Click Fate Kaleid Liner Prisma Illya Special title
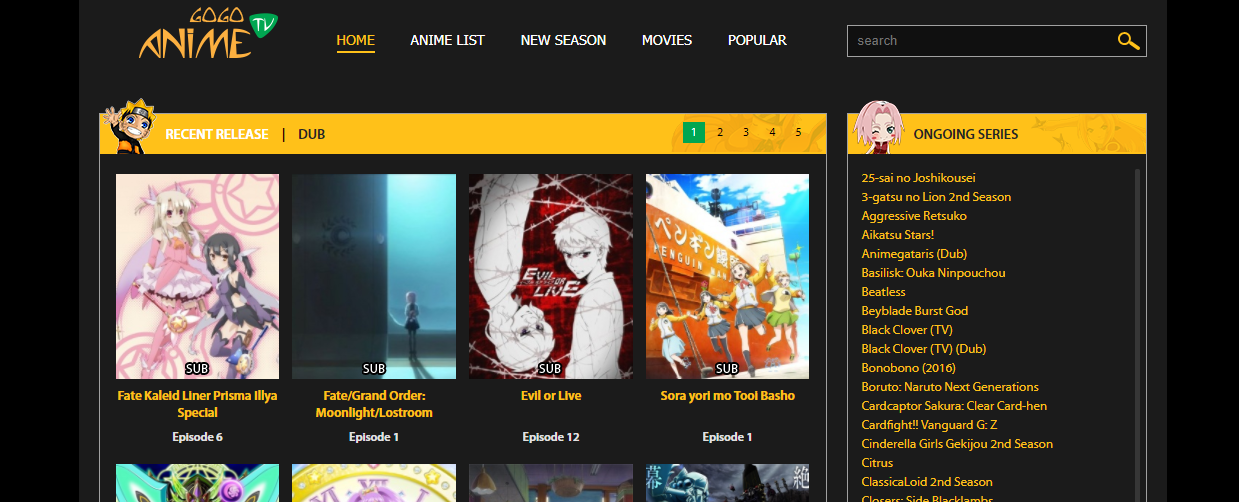1239x502 pixels. coord(197,404)
